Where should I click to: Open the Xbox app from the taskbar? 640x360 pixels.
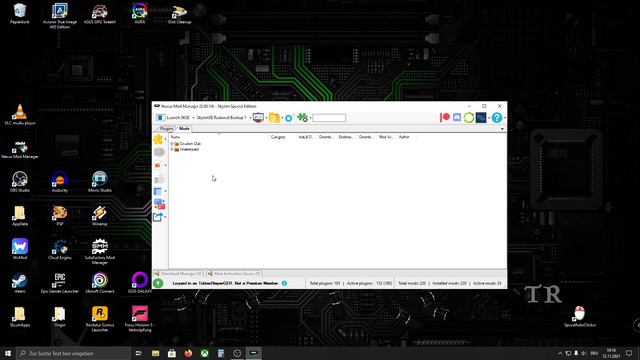click(x=204, y=353)
